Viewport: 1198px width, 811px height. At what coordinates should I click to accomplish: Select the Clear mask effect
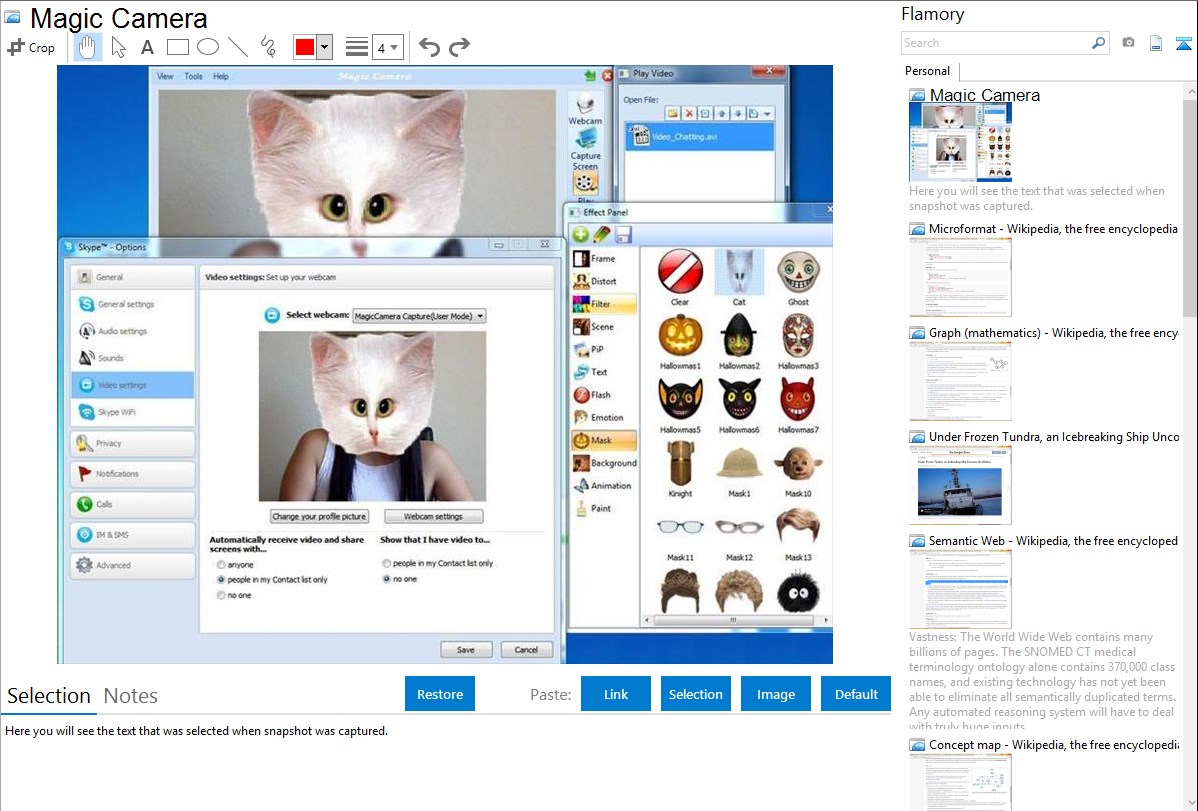680,277
